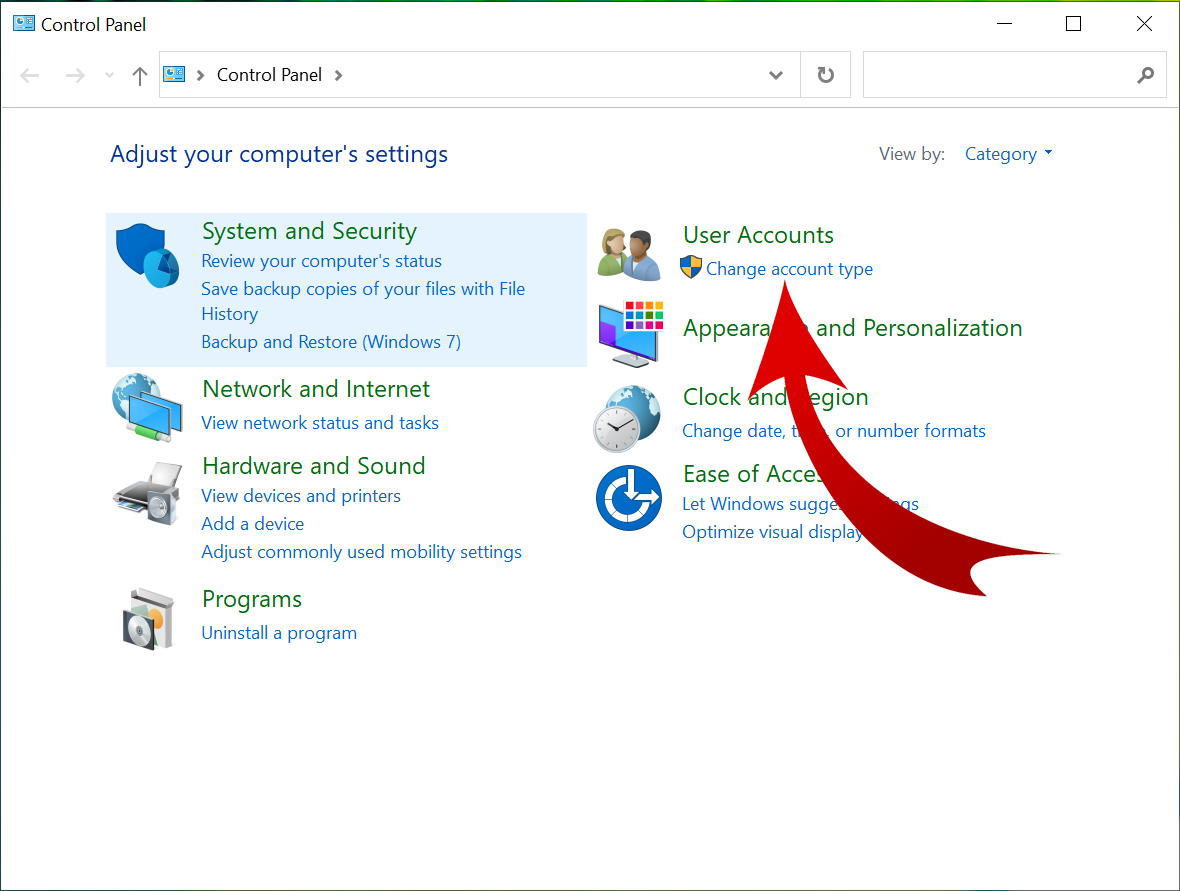
Task: Go back with the left arrow
Action: (x=29, y=75)
